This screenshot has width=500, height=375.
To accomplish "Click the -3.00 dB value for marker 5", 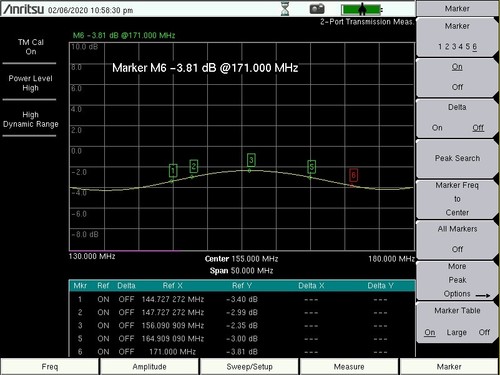I will (x=242, y=339).
